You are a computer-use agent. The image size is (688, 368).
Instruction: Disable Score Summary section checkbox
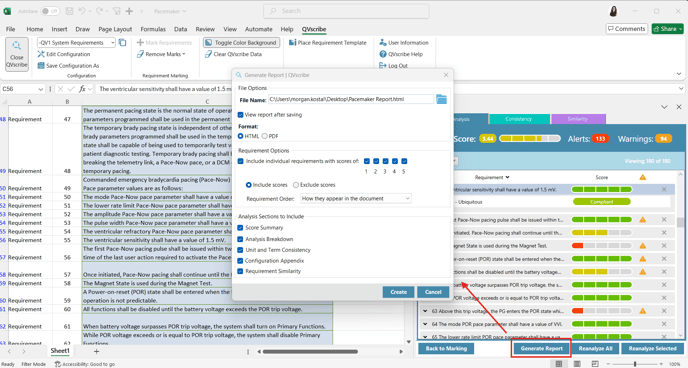tap(240, 228)
